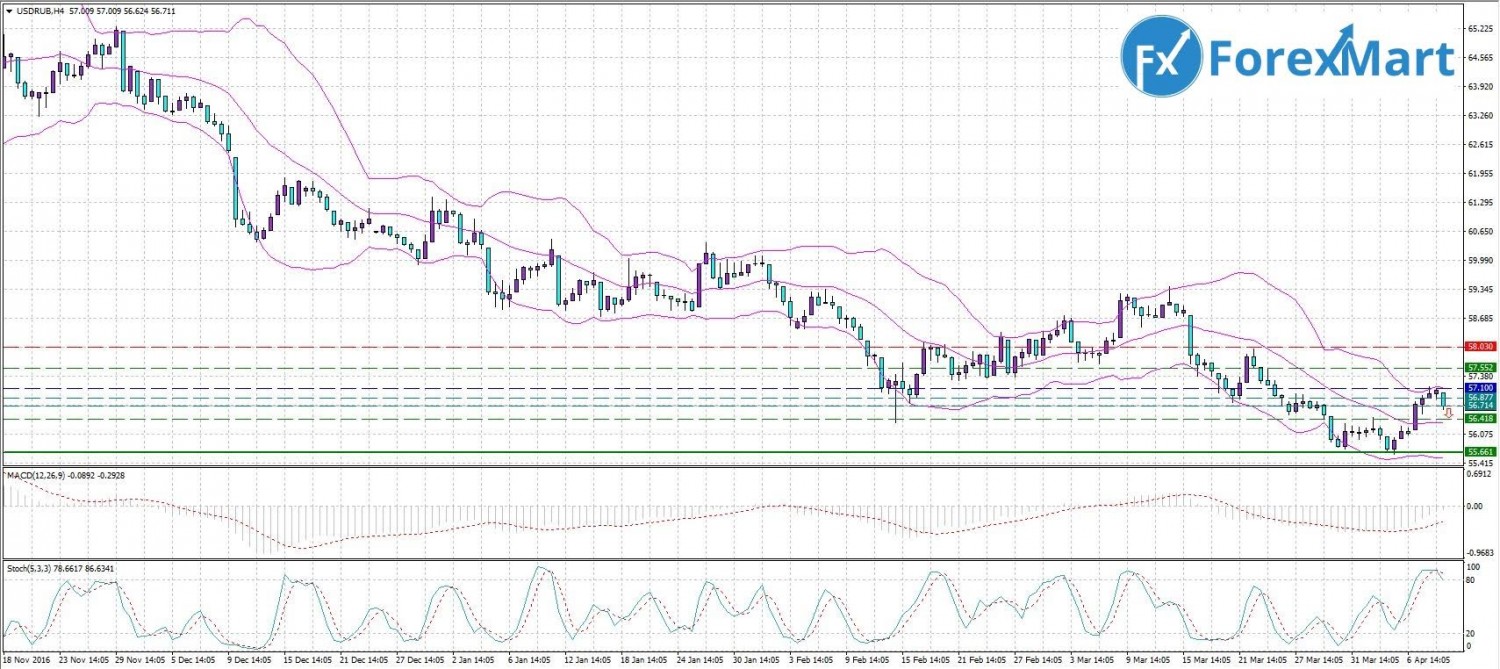Expand the USDRUB,H4 chart dropdown triangle
1500x669 pixels.
pos(9,10)
